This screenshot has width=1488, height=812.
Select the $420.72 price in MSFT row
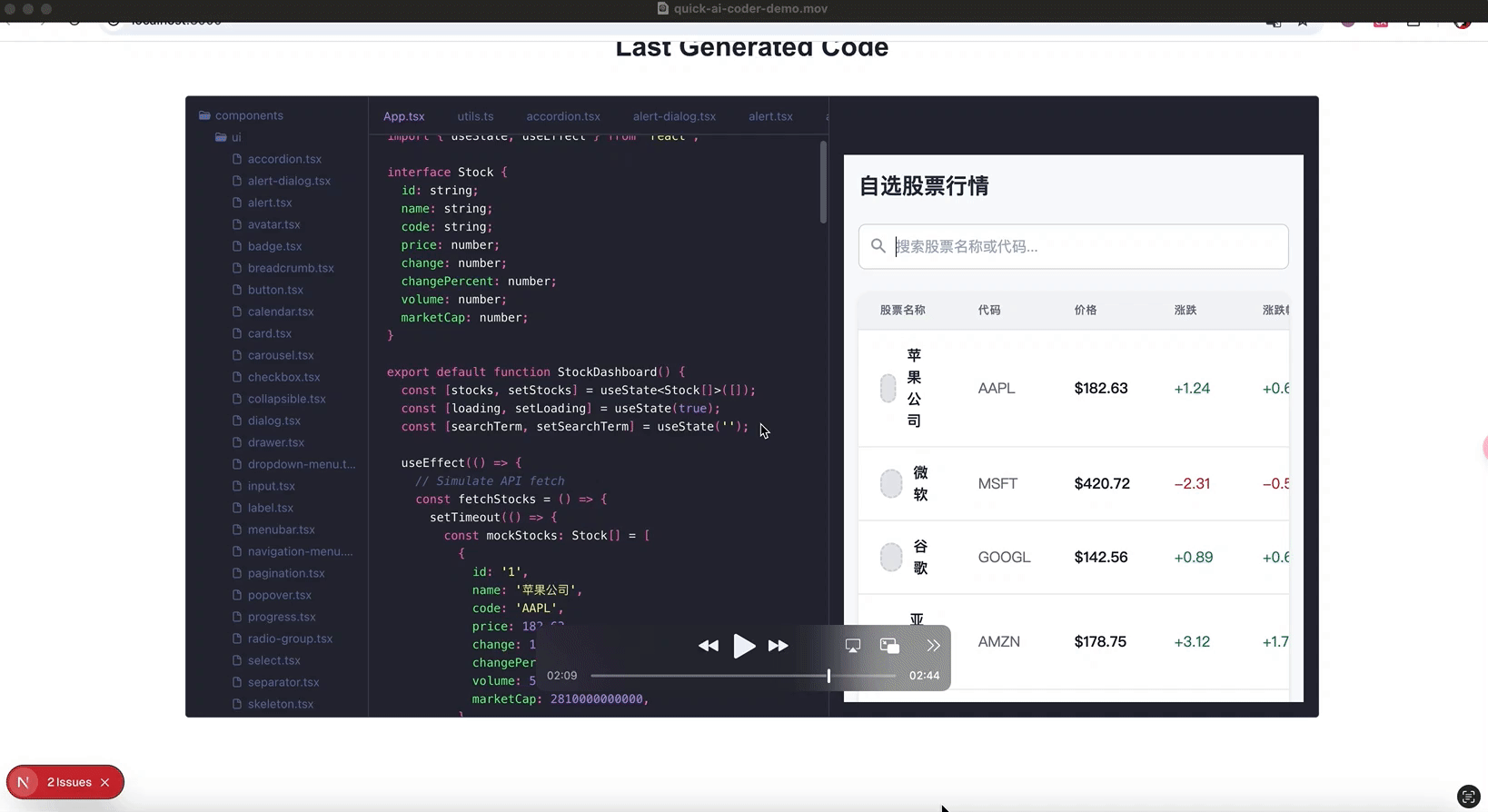[1102, 483]
